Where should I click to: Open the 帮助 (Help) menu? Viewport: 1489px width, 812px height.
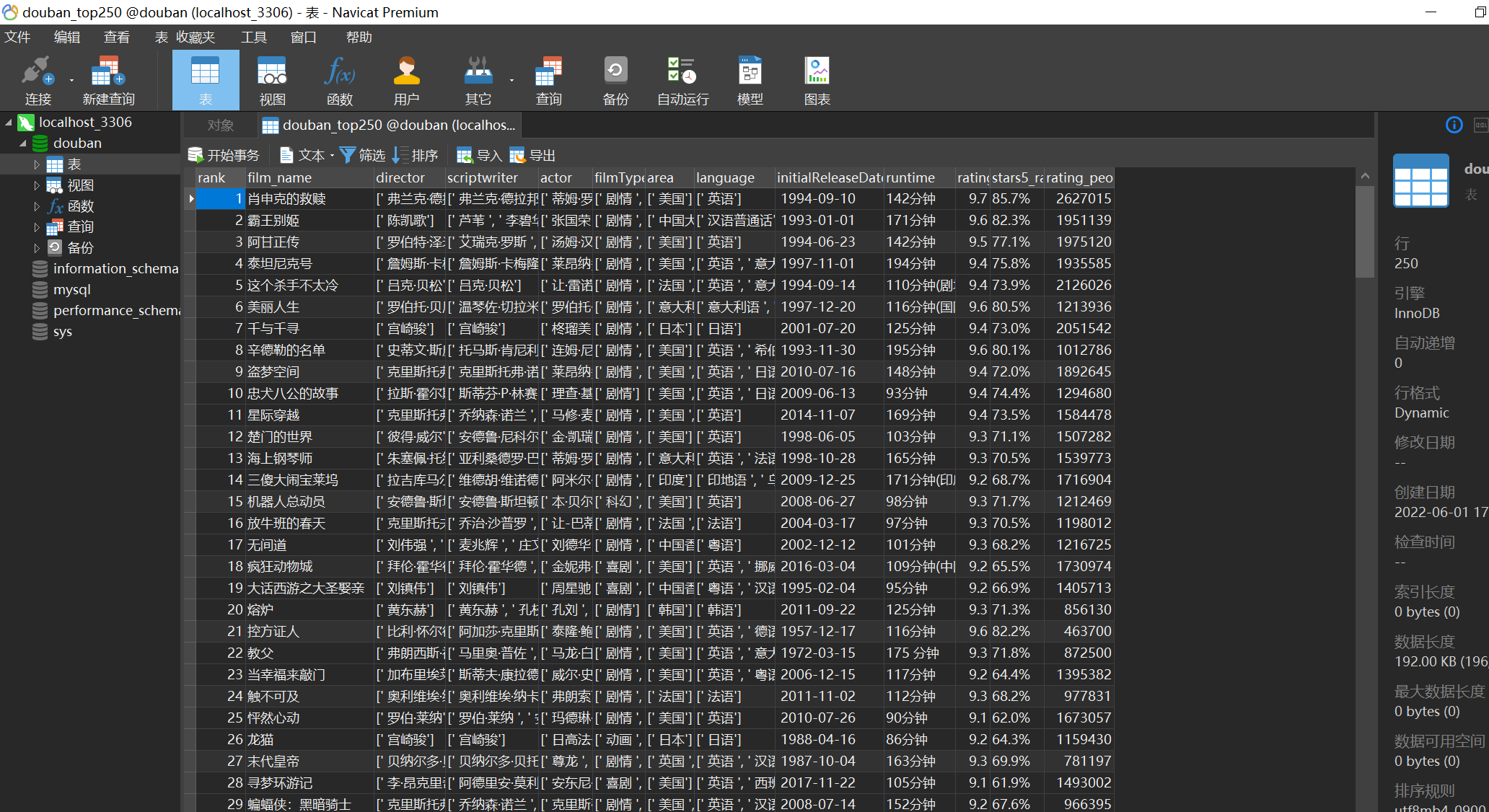[x=359, y=37]
